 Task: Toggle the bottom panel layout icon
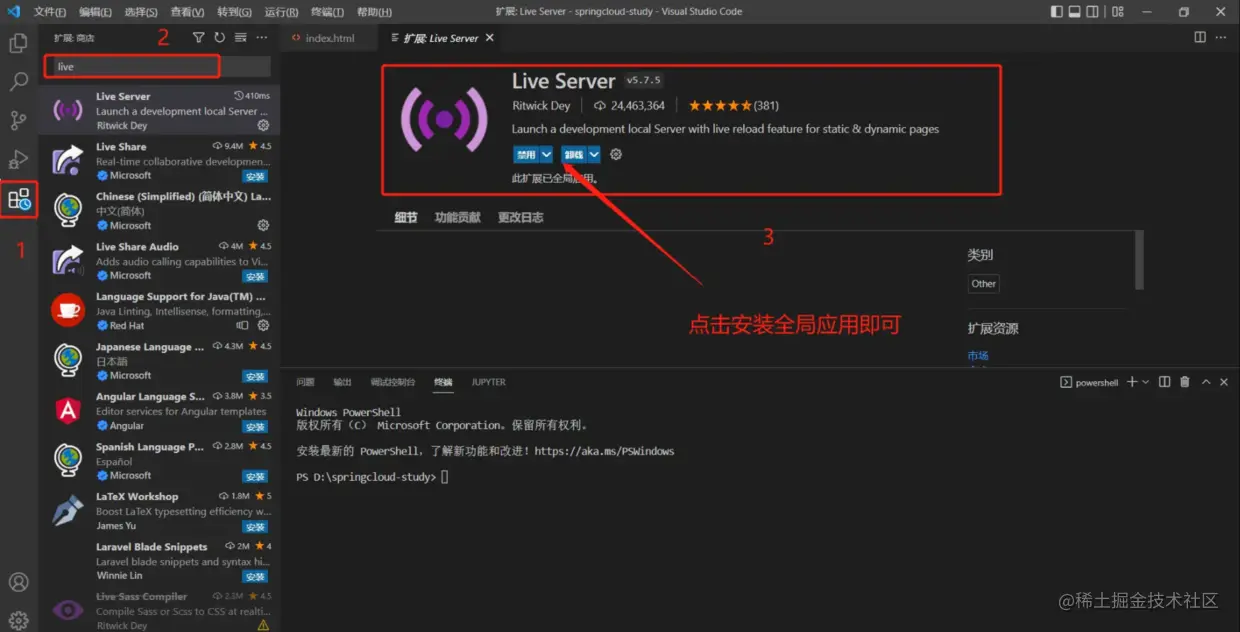1075,12
